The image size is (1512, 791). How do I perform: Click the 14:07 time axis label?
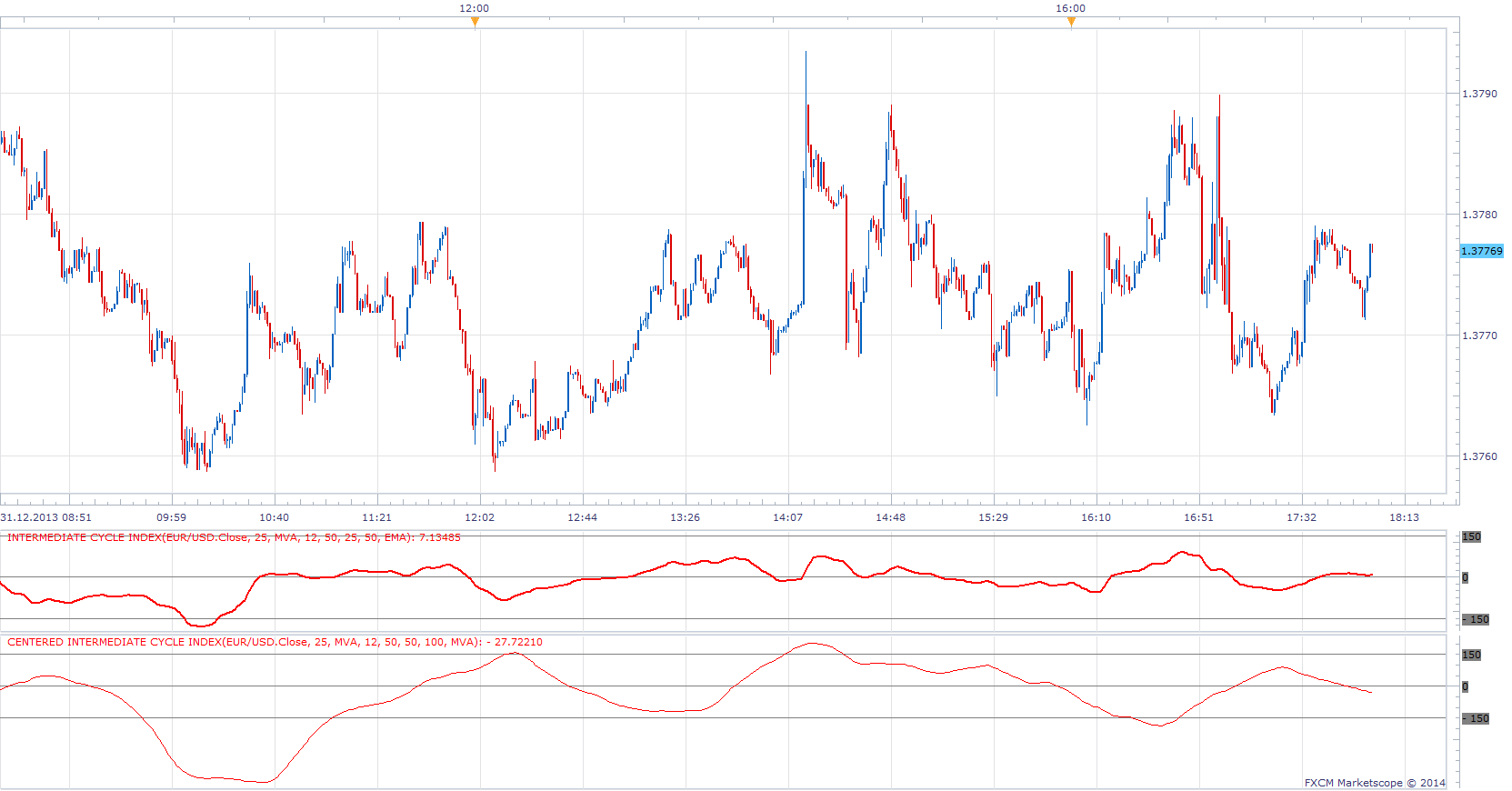tap(788, 517)
